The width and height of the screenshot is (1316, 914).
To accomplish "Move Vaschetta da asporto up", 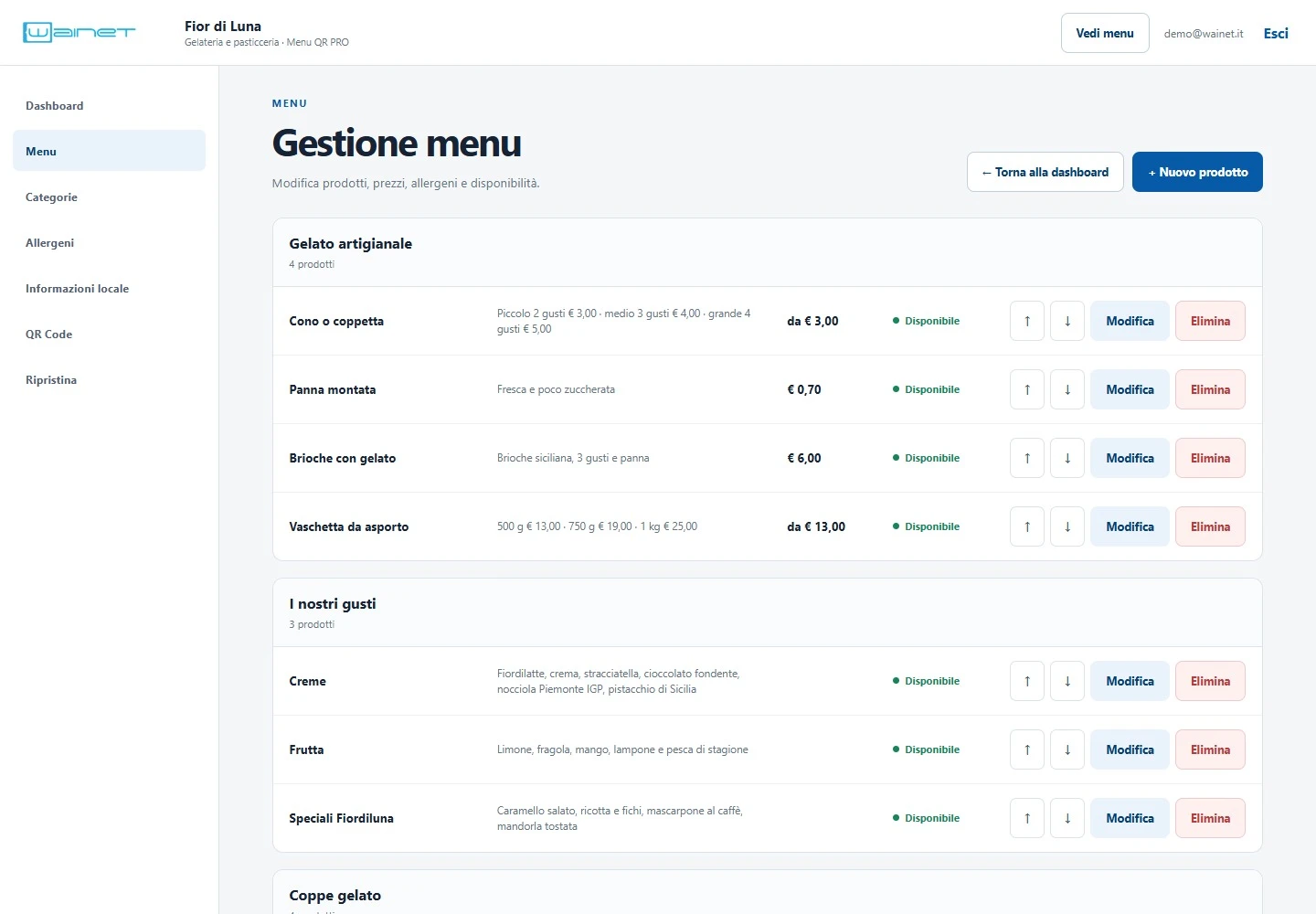I will pyautogui.click(x=1027, y=526).
